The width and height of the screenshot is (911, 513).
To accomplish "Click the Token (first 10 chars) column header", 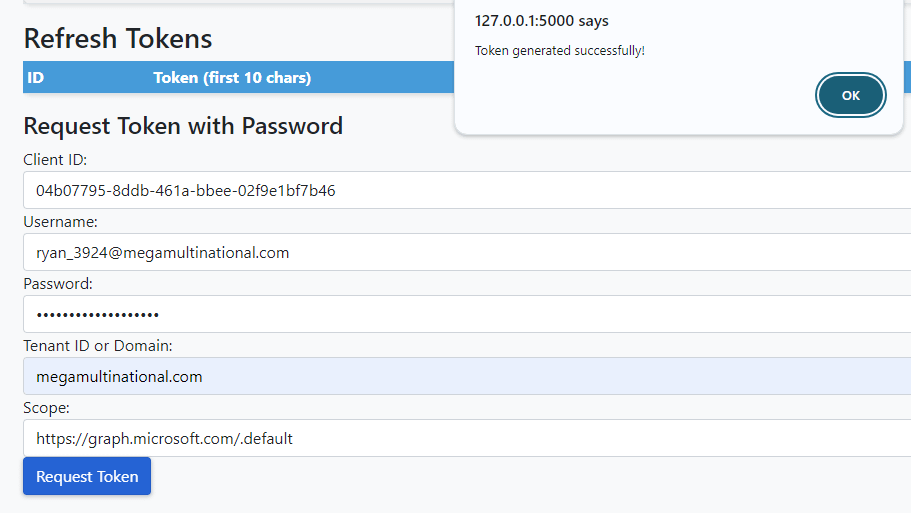I will tap(232, 78).
